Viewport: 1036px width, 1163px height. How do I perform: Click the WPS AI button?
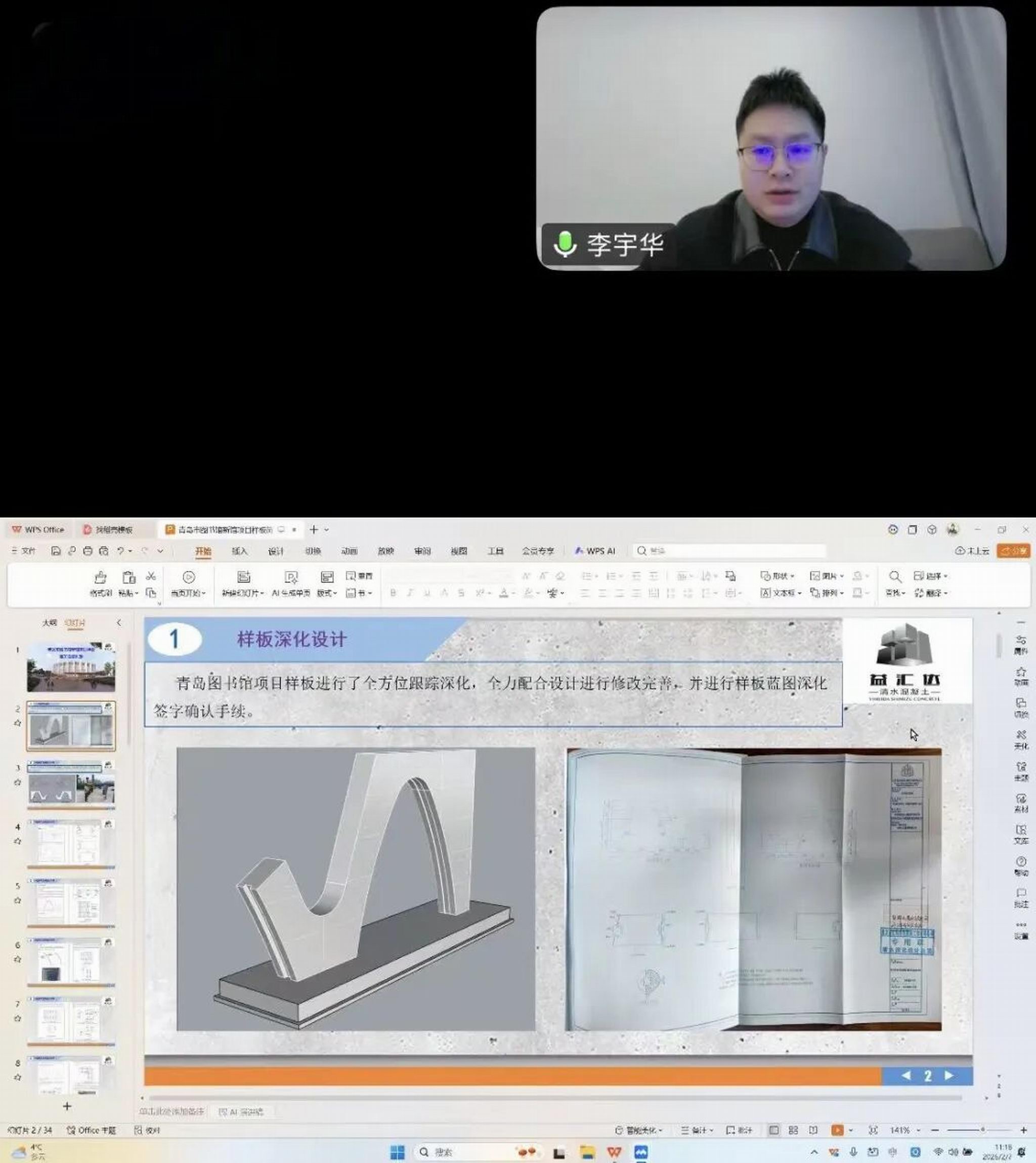tap(595, 551)
